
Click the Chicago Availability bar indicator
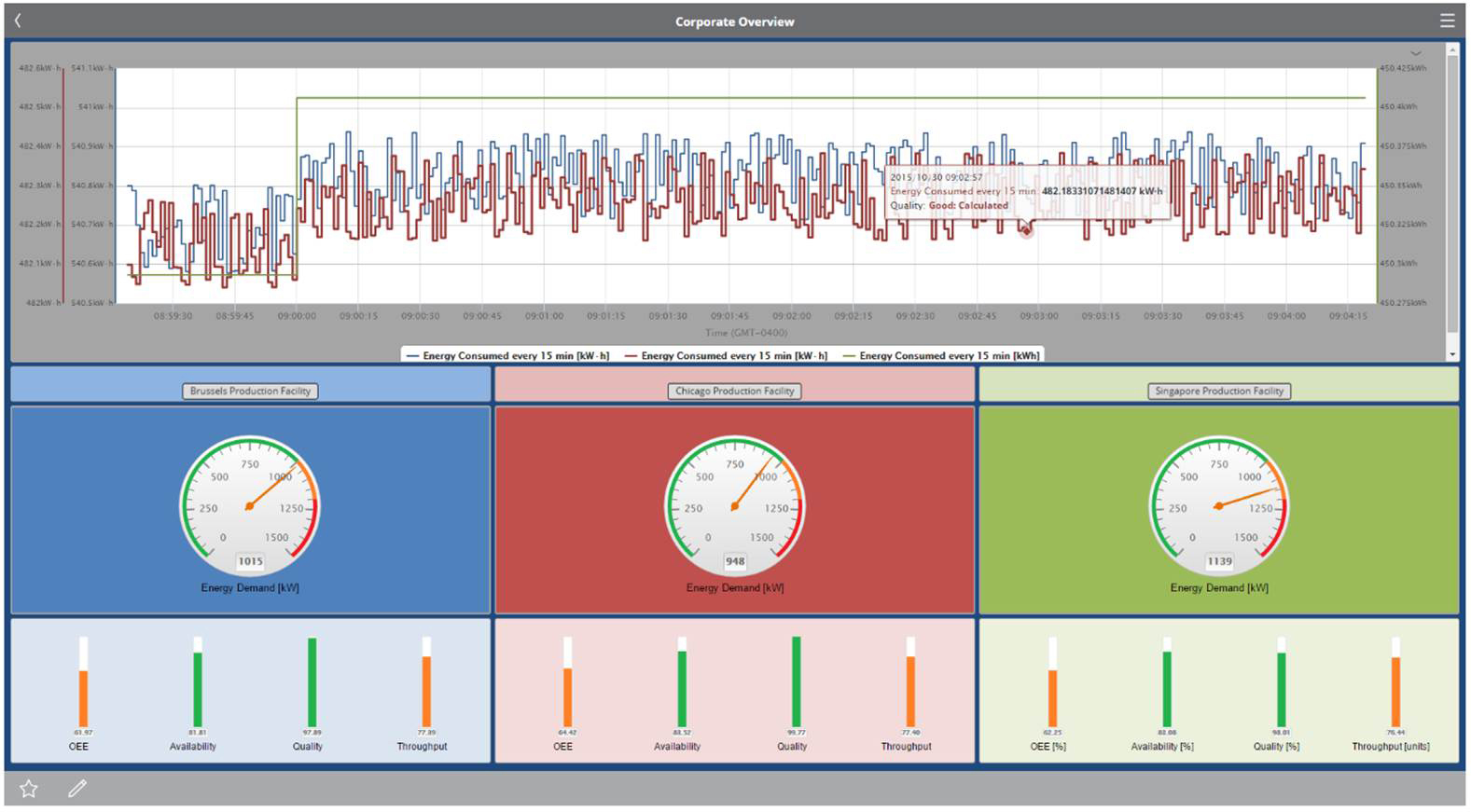682,682
